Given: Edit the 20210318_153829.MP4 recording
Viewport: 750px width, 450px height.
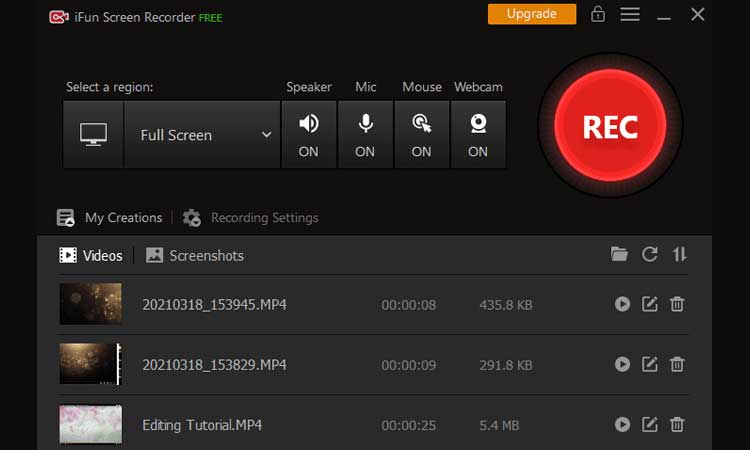Looking at the screenshot, I should (x=650, y=365).
